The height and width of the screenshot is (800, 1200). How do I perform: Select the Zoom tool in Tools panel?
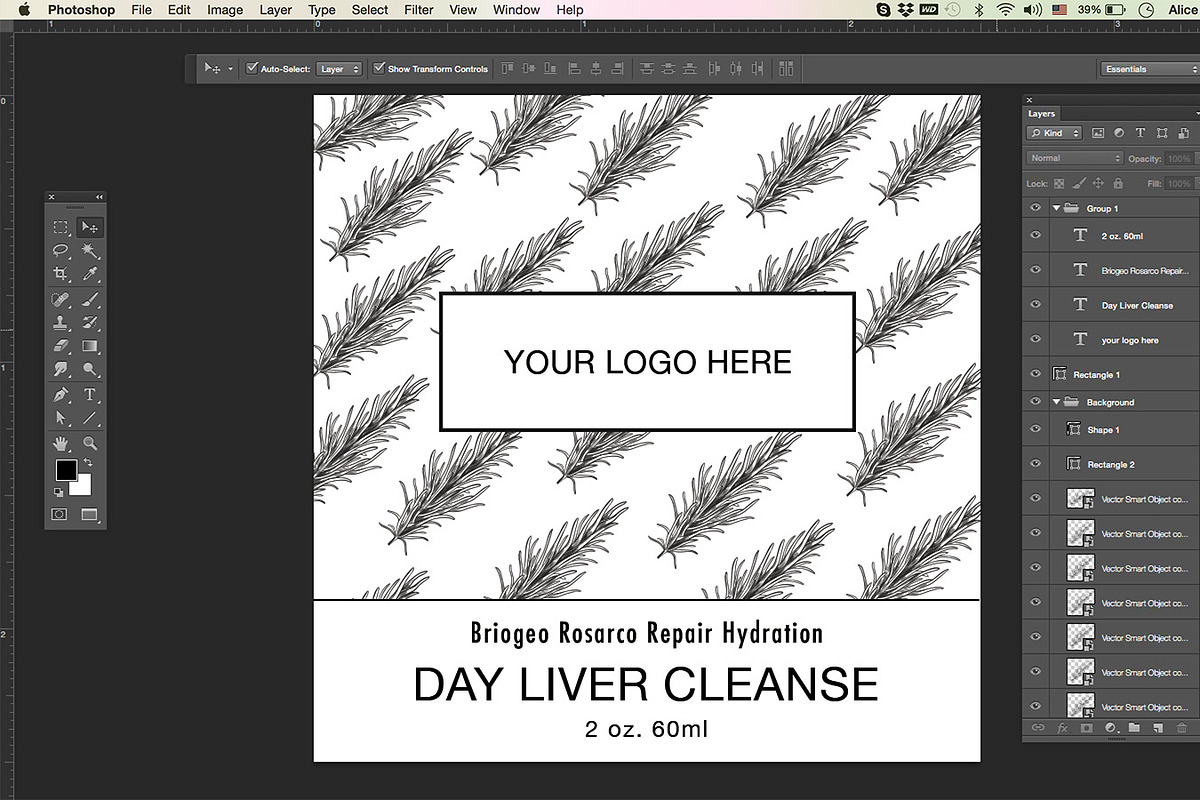[x=90, y=443]
